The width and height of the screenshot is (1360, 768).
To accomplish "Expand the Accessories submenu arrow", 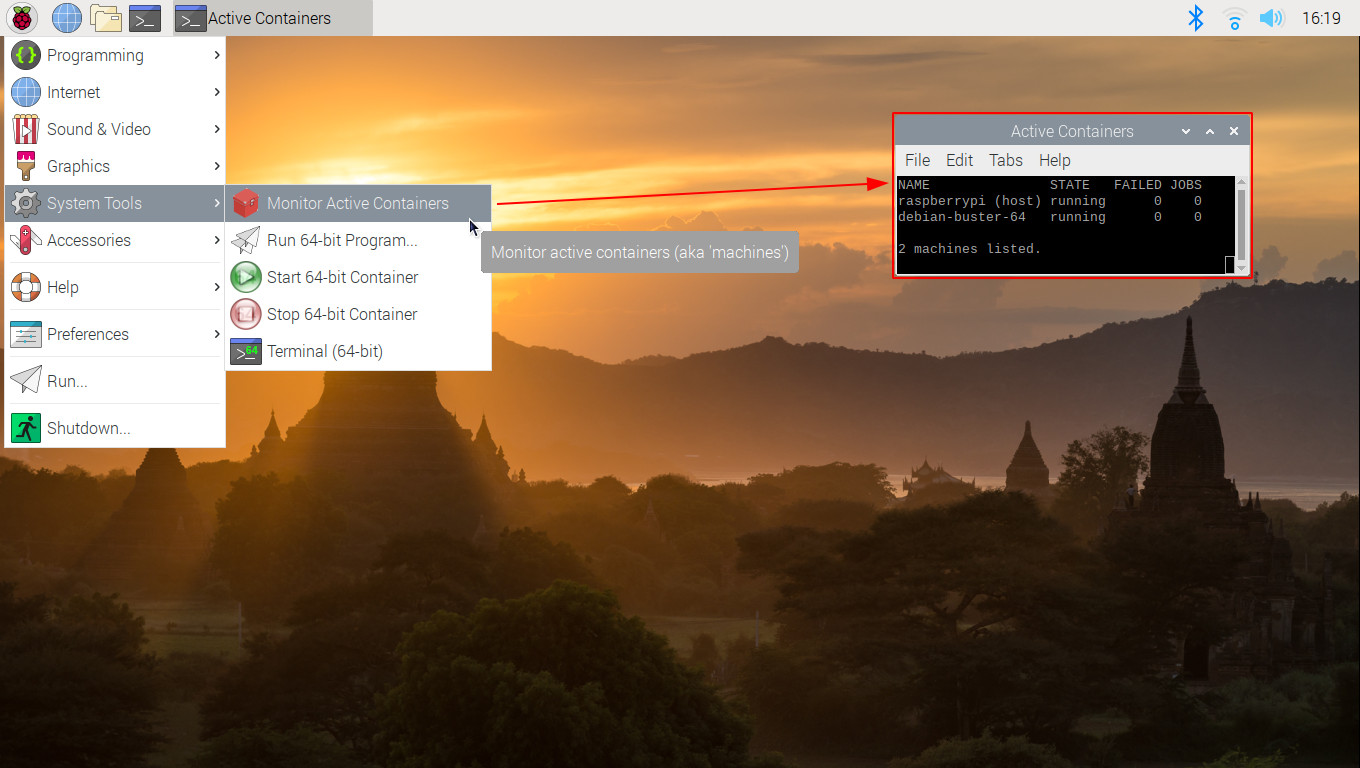I will (x=217, y=240).
